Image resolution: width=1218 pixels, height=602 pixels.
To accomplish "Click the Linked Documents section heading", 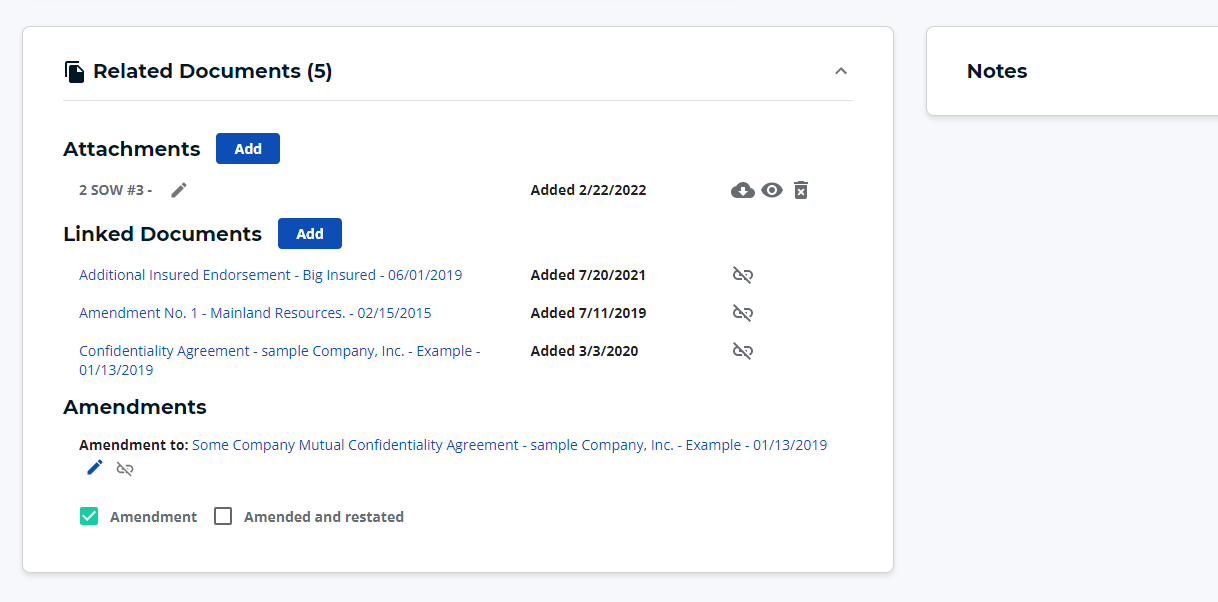I will [x=162, y=234].
